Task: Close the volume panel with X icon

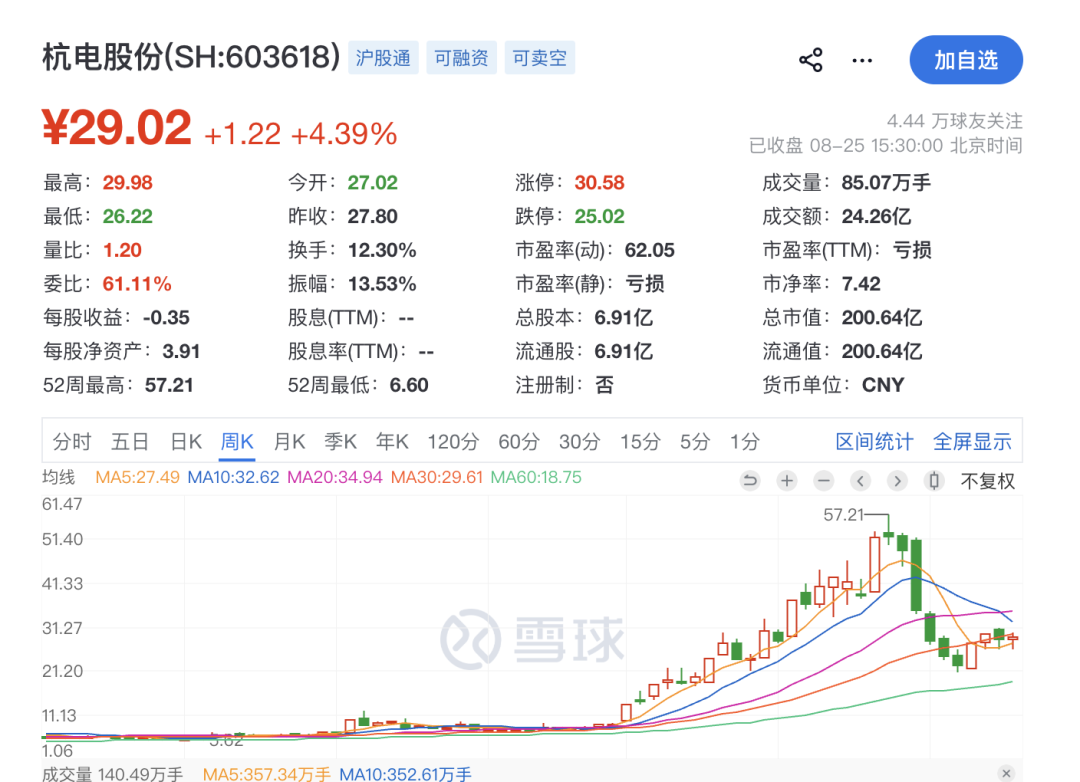Action: 1006,773
